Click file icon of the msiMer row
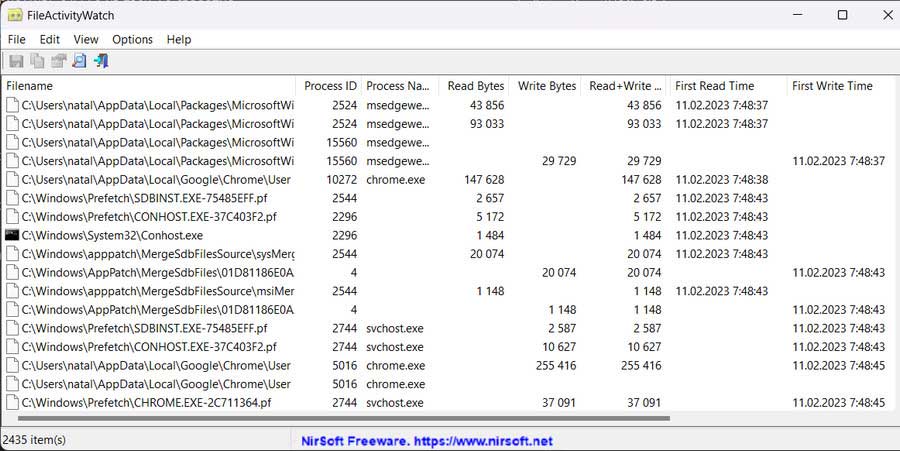This screenshot has width=900, height=451. pyautogui.click(x=12, y=291)
